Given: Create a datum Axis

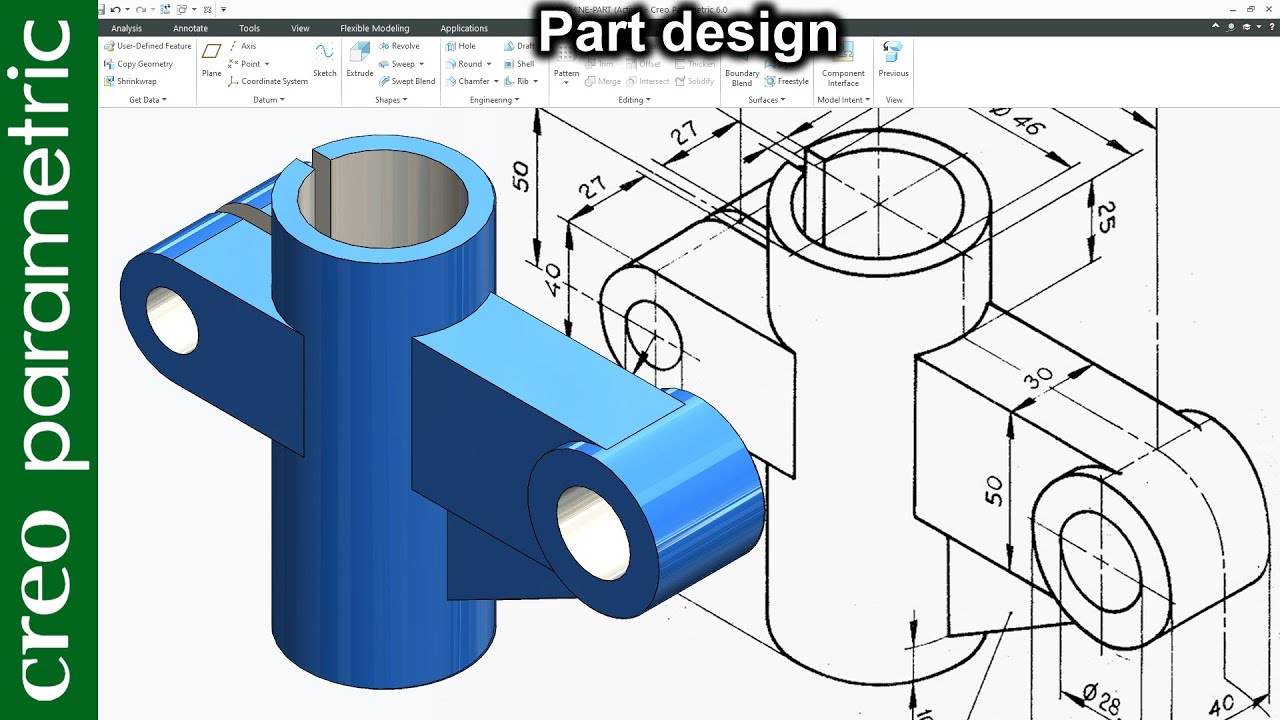Looking at the screenshot, I should 242,46.
